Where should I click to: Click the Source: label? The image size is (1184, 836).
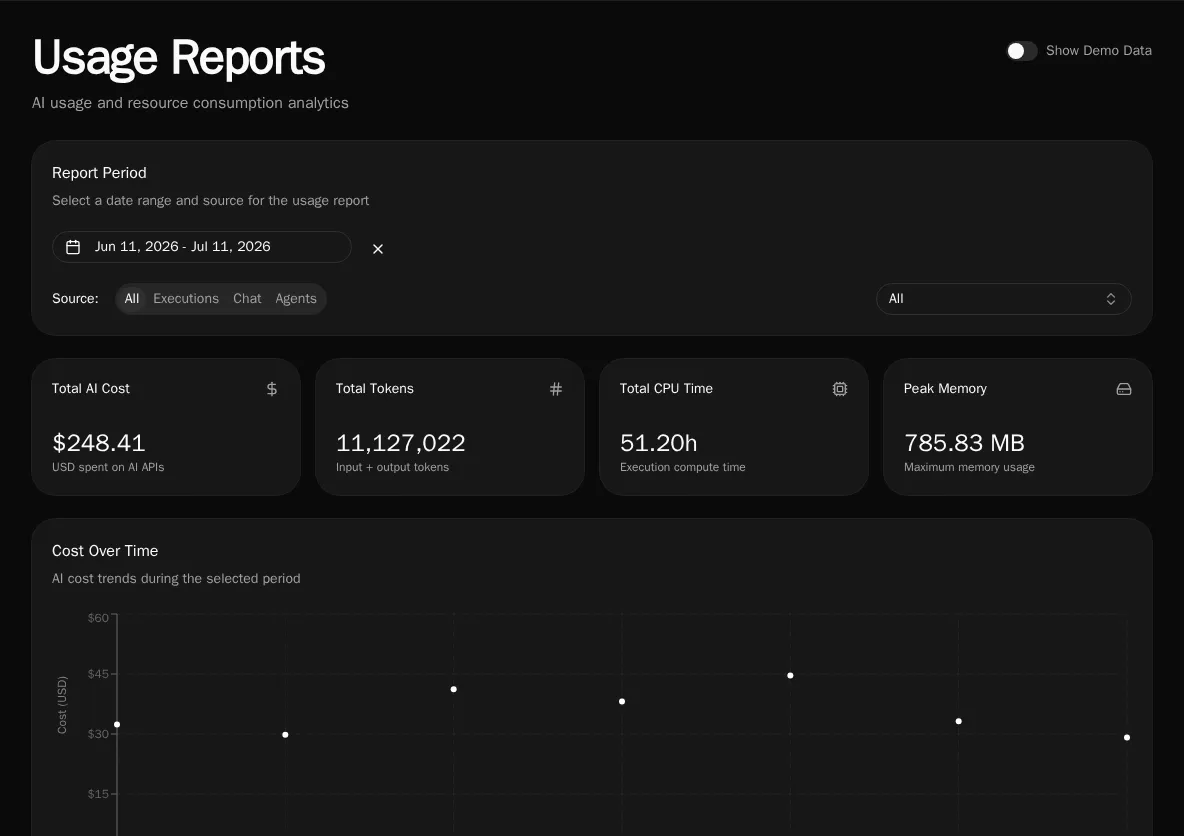click(x=76, y=298)
